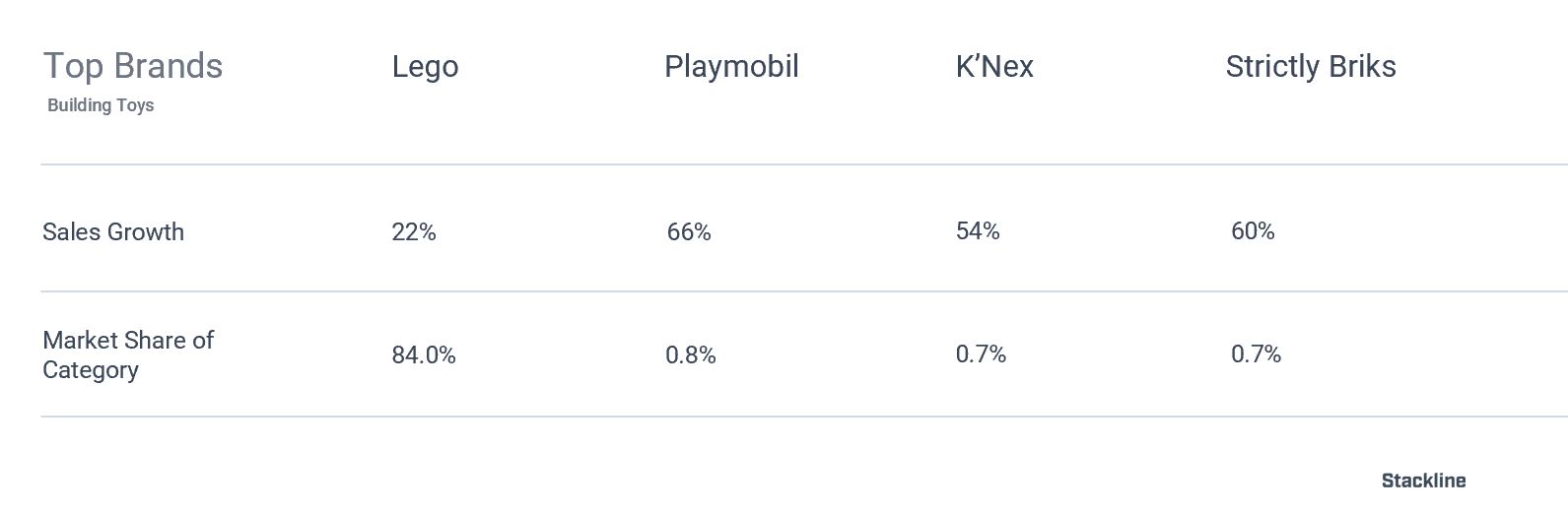This screenshot has height=514, width=1568.
Task: Click Playmobil's 66% sales growth value
Action: click(689, 231)
